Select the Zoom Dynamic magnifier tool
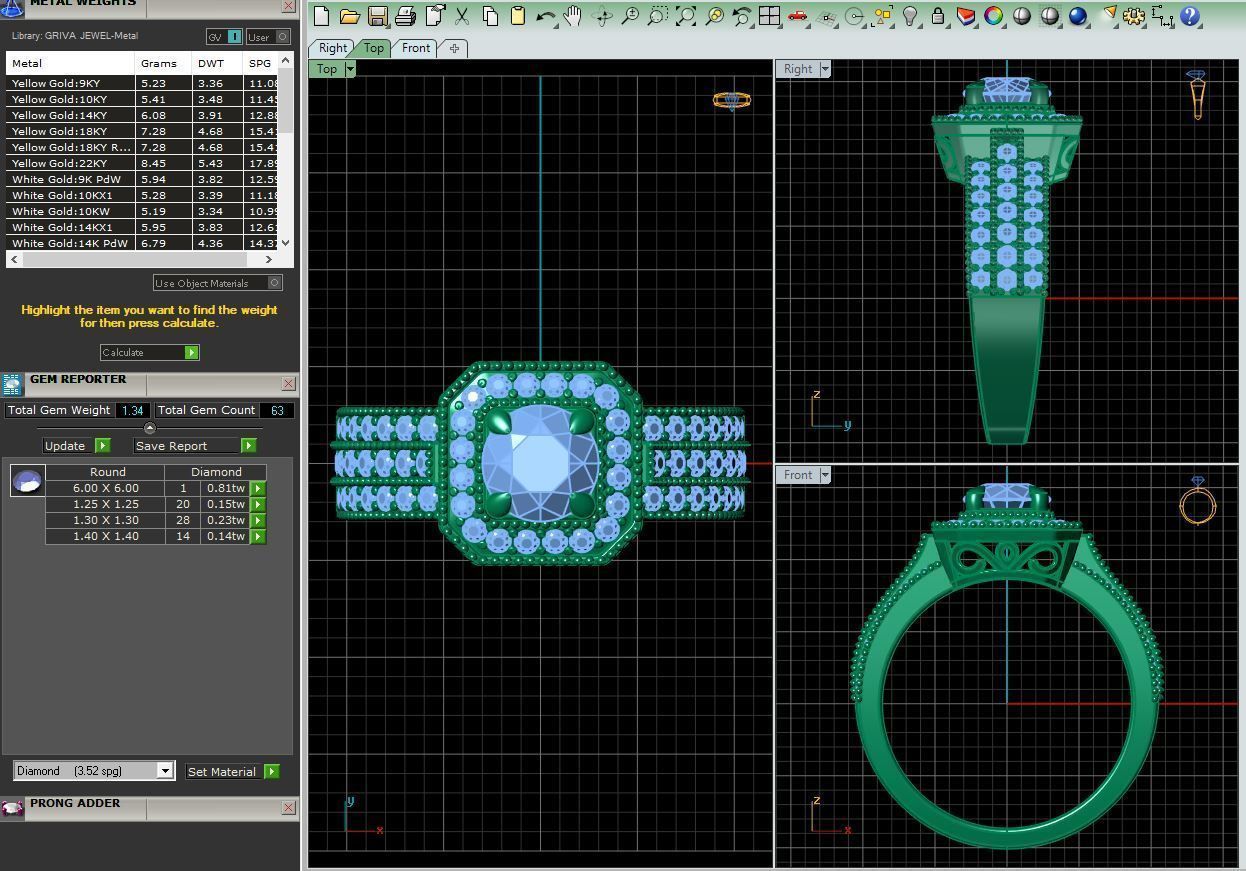The image size is (1246, 871). (630, 16)
